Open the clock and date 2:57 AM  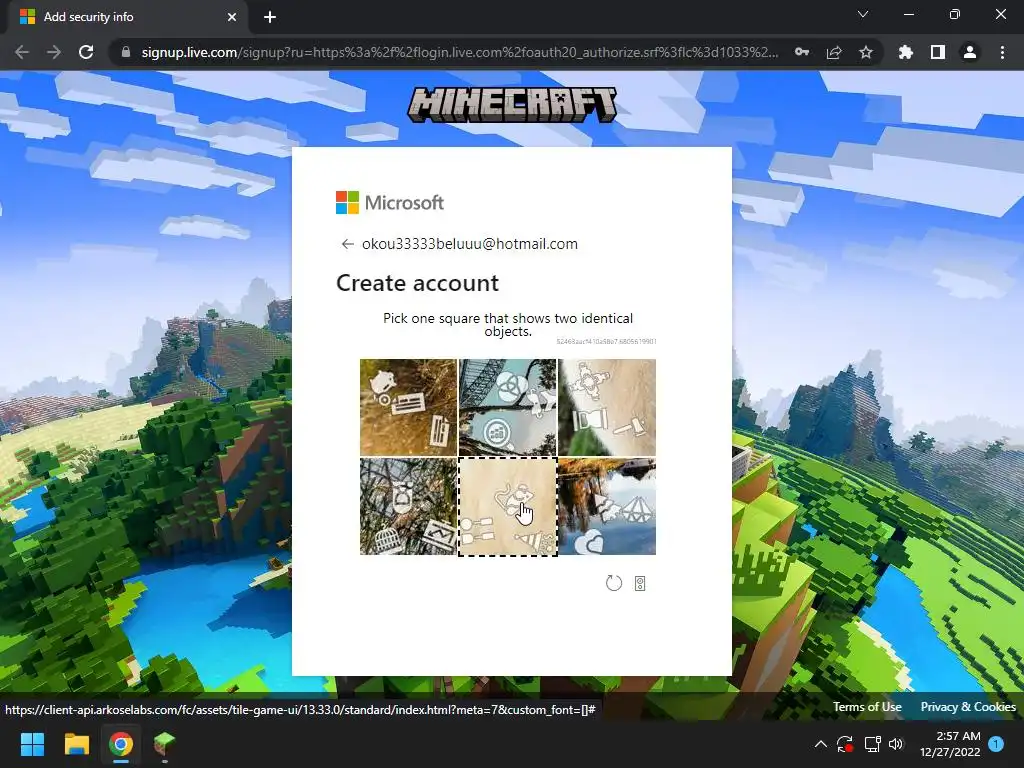(950, 744)
